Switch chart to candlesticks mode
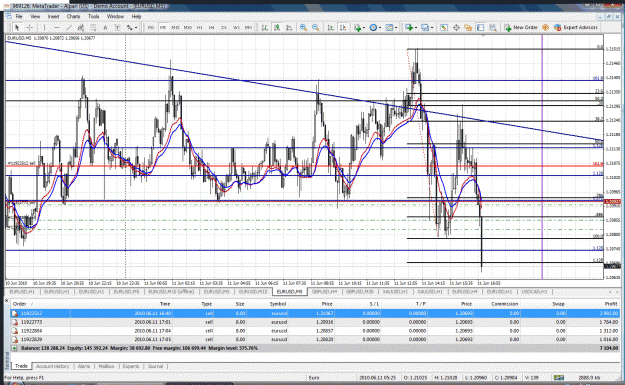Viewport: 625px width, 385px height. [277, 28]
